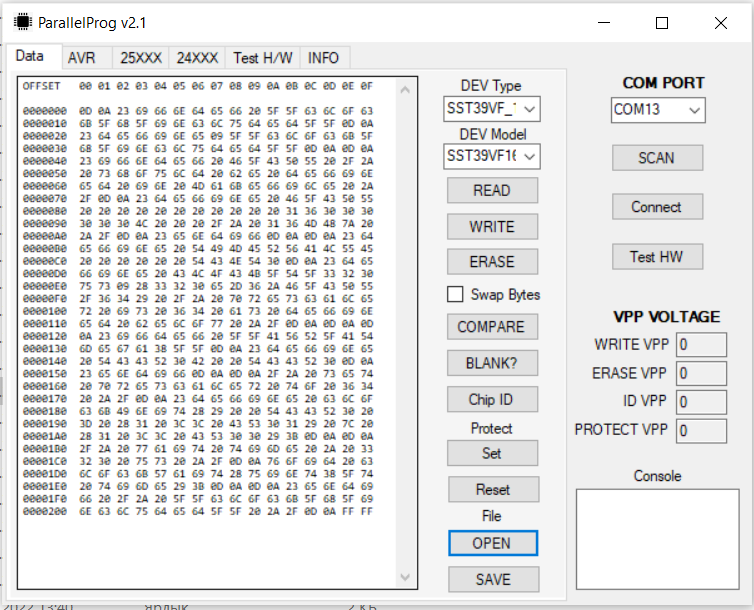Click the ParallelProg chip icon in title bar
The image size is (754, 610).
pos(22,22)
